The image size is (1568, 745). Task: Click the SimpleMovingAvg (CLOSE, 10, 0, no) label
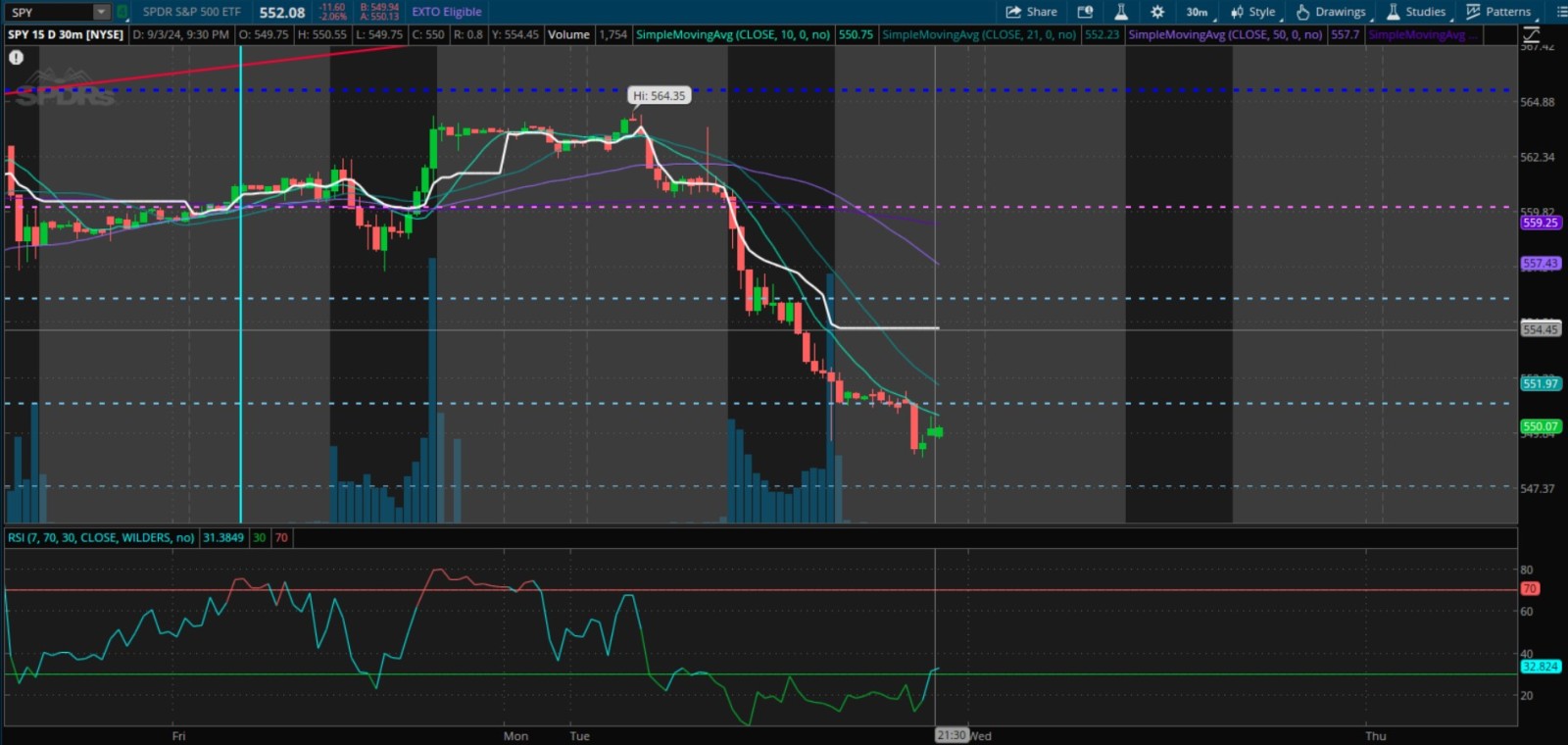[x=733, y=34]
